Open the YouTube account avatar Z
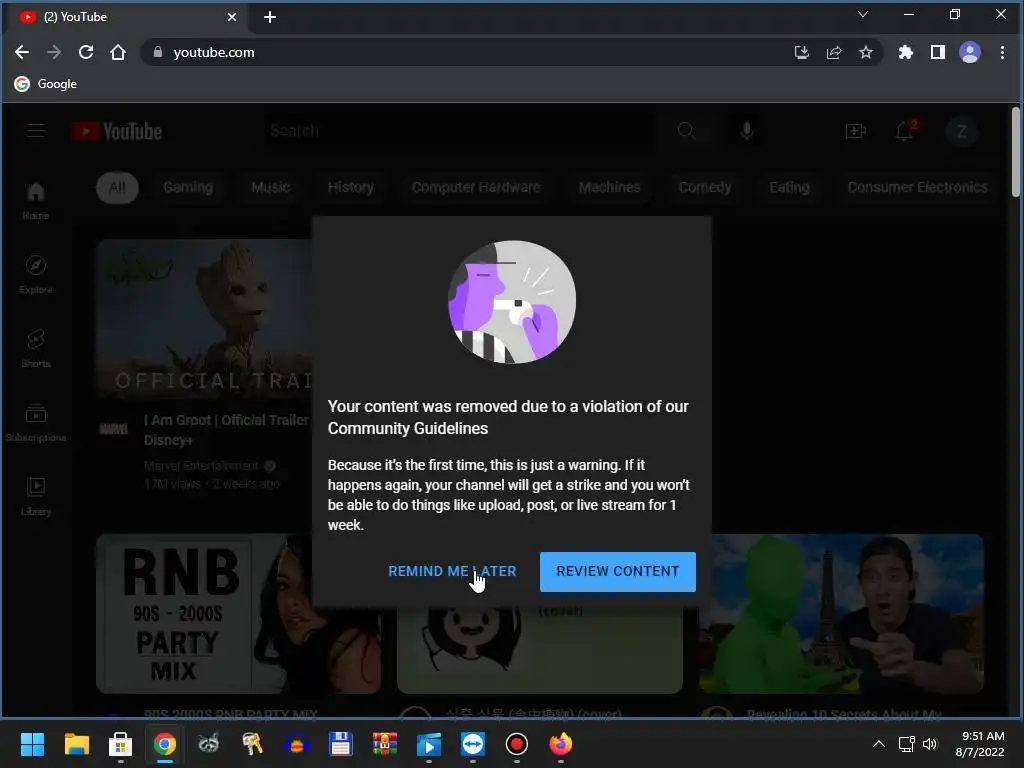1024x768 pixels. [961, 131]
